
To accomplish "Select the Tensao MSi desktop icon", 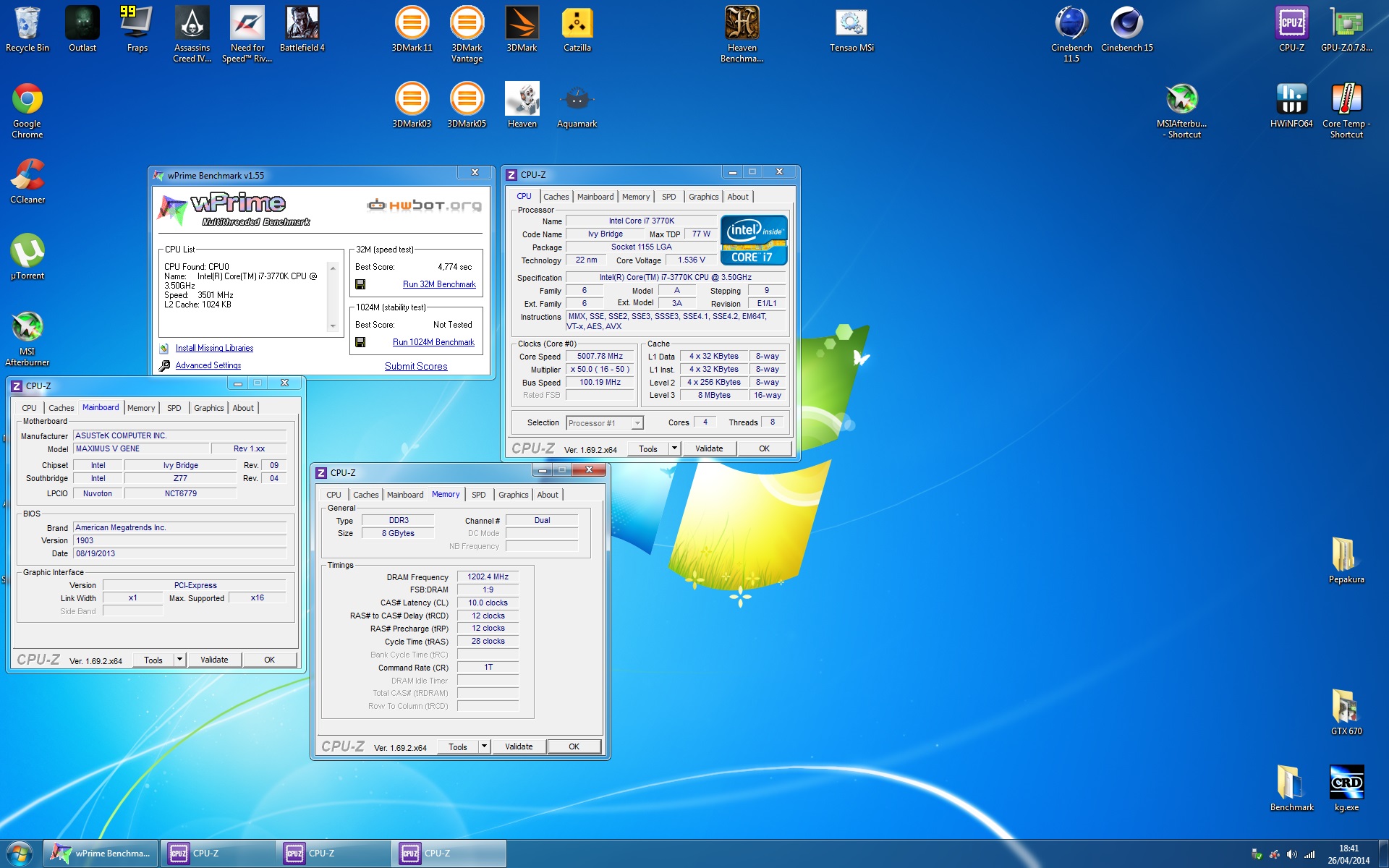I will click(852, 30).
